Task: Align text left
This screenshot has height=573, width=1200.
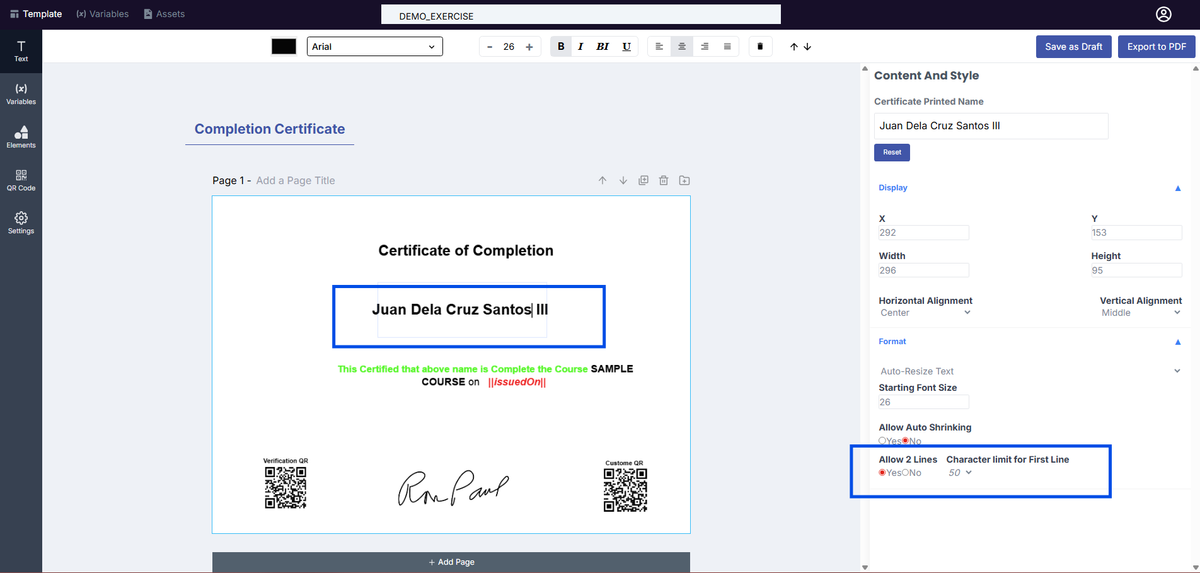Action: click(659, 47)
